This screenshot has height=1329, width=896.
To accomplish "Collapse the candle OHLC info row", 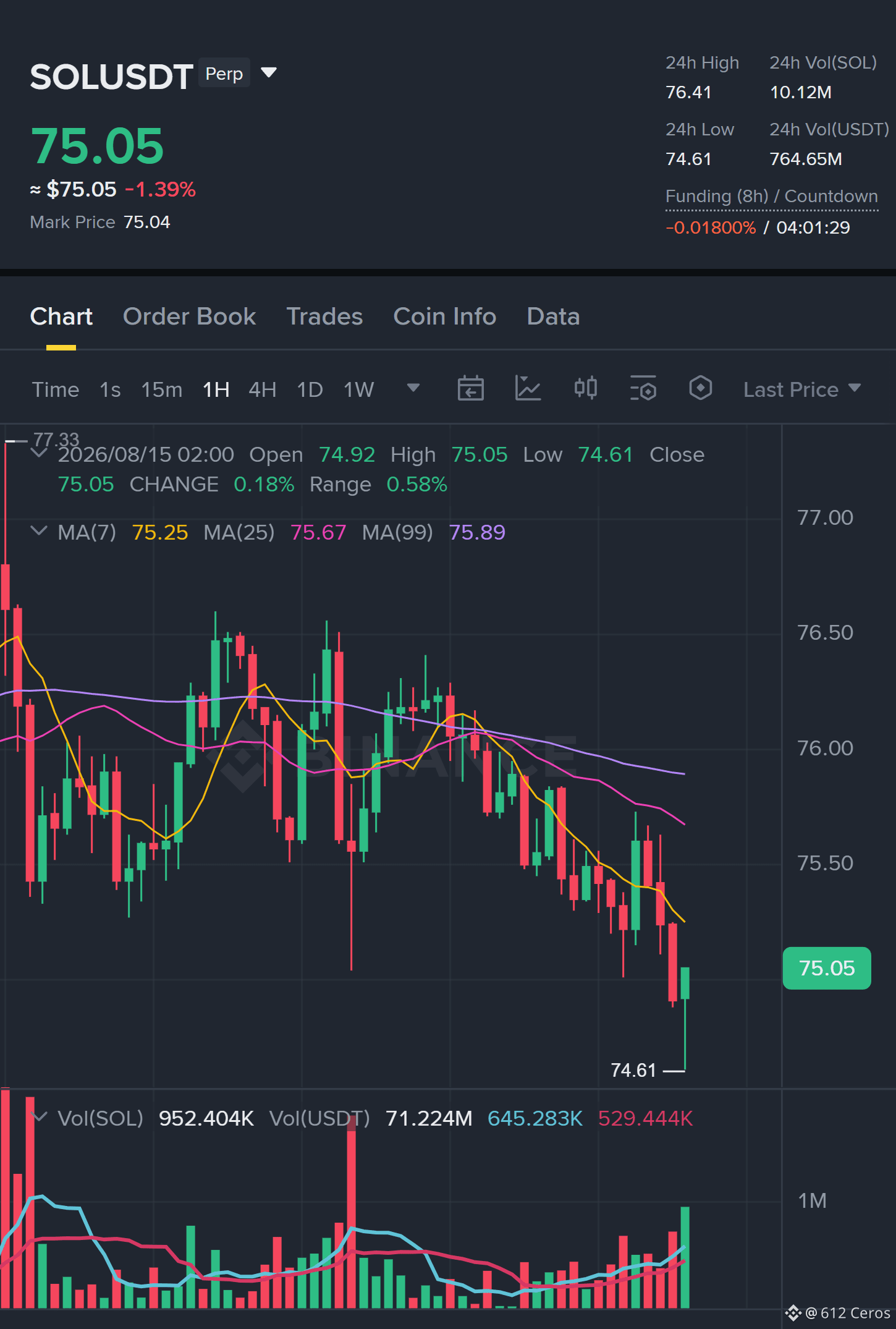I will point(39,453).
